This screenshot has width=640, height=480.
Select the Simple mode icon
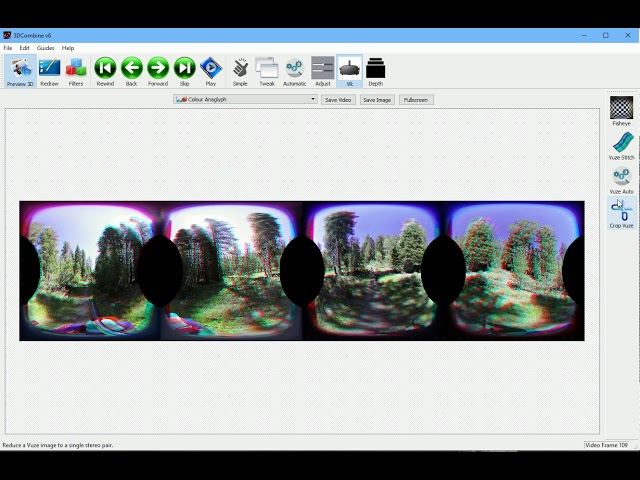click(240, 71)
